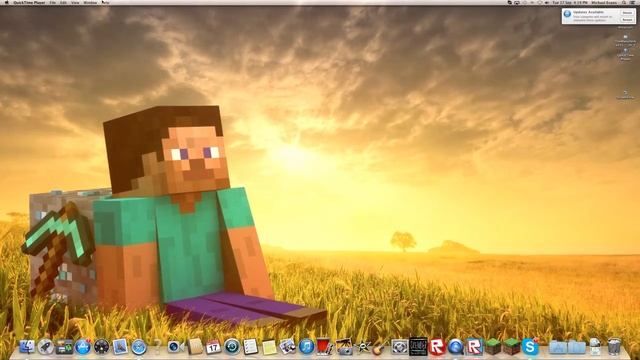Click the question mark Dock icon
640x360 pixels.
coord(157,347)
